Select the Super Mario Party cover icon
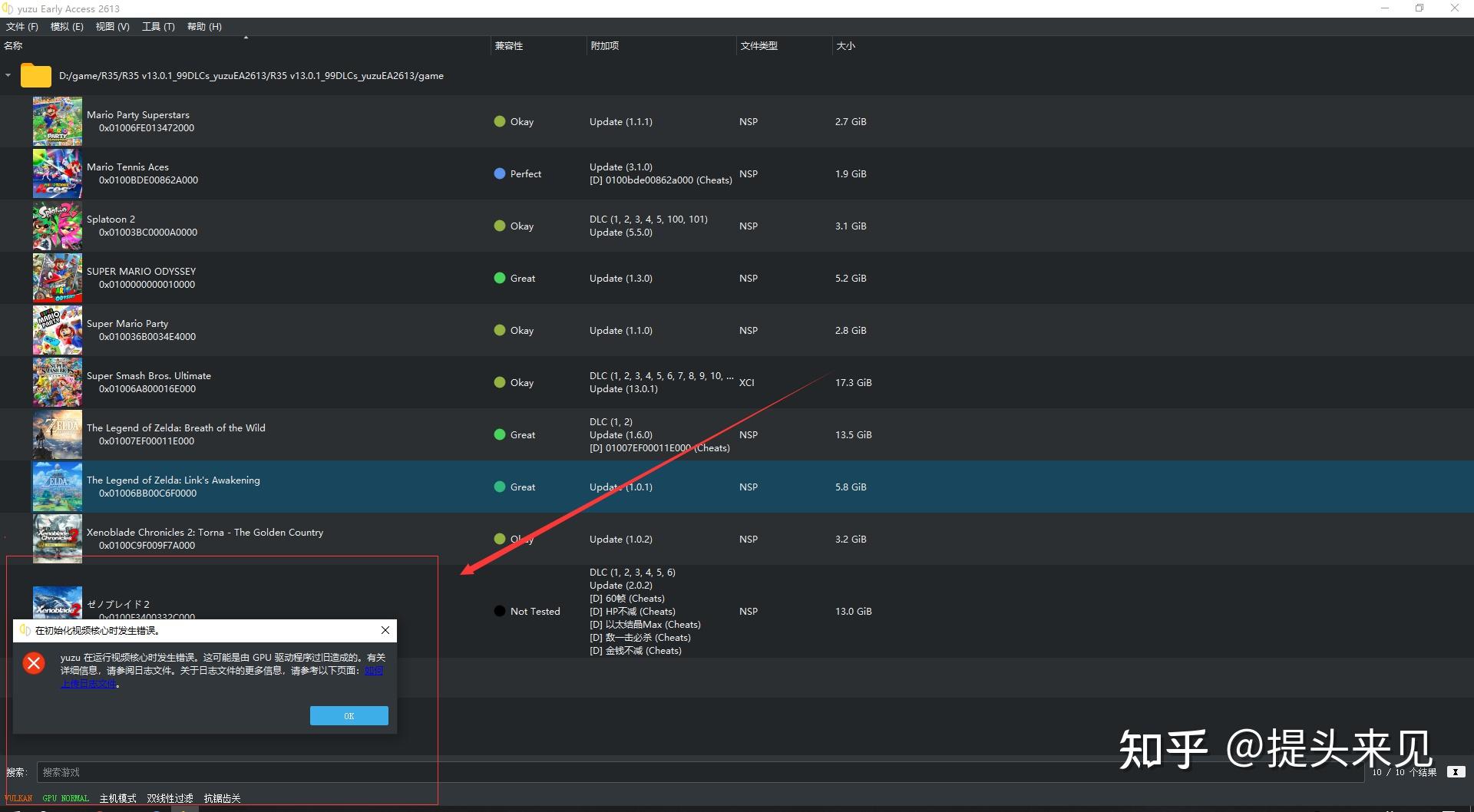The image size is (1474, 812). point(58,330)
